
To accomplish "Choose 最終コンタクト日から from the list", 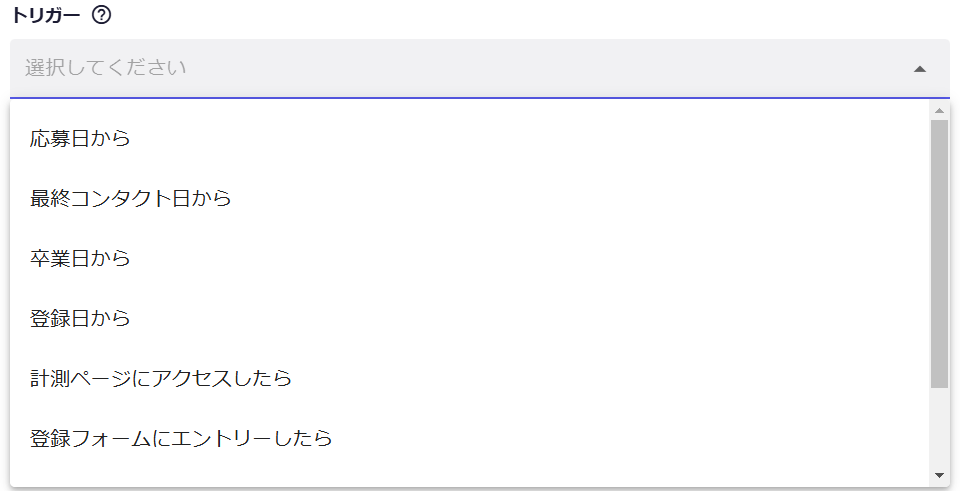I will pyautogui.click(x=131, y=199).
